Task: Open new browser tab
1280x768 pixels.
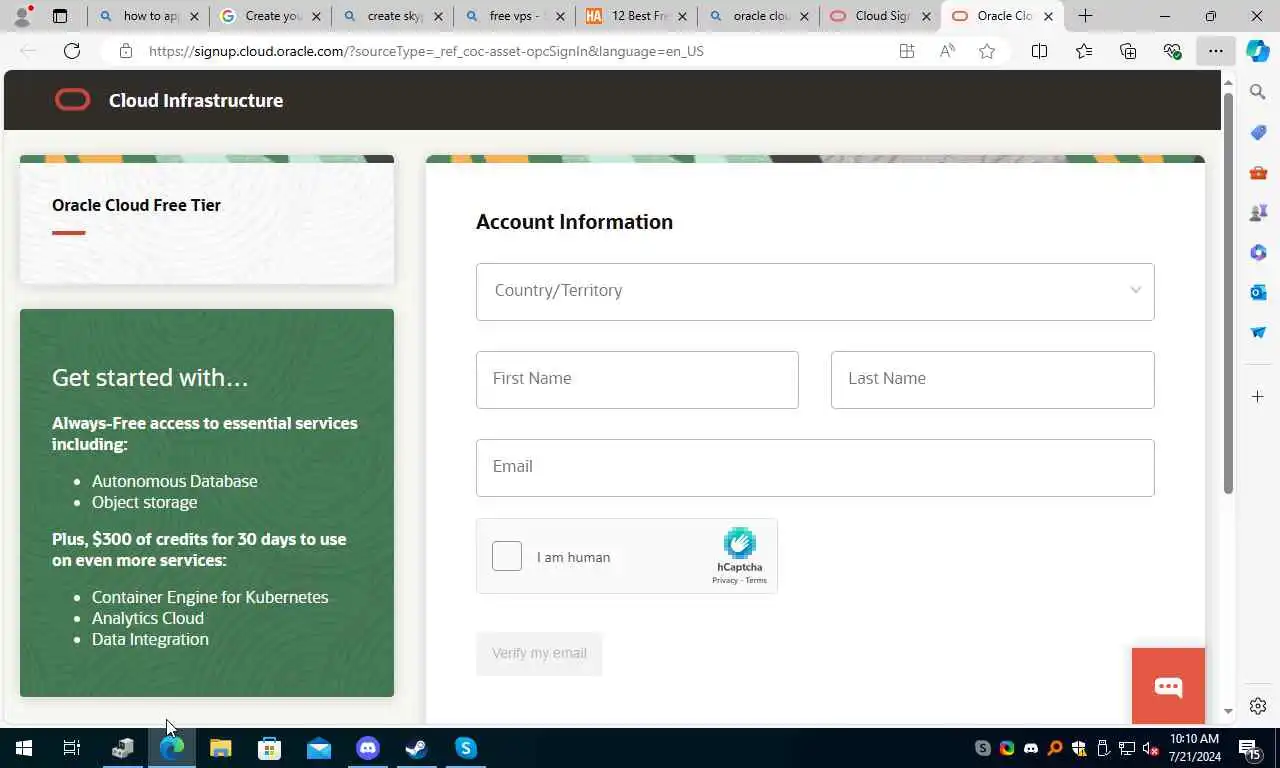Action: (1086, 16)
